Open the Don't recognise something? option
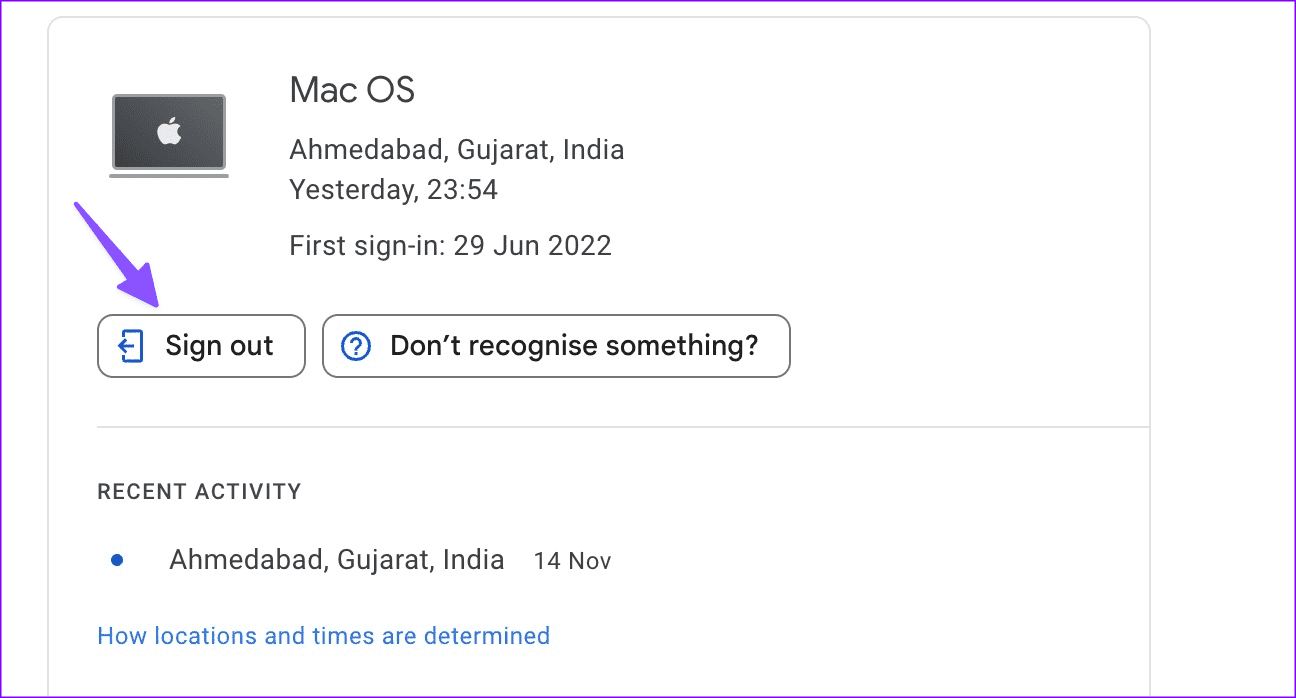Screen dimensions: 1296x698 (556, 347)
